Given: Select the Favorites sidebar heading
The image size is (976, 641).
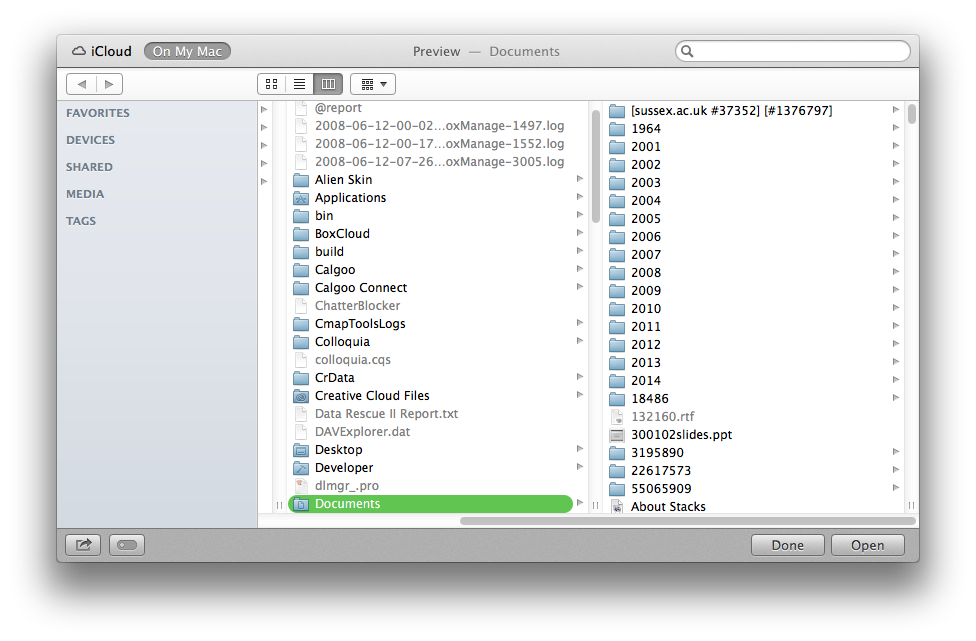Looking at the screenshot, I should [x=98, y=113].
